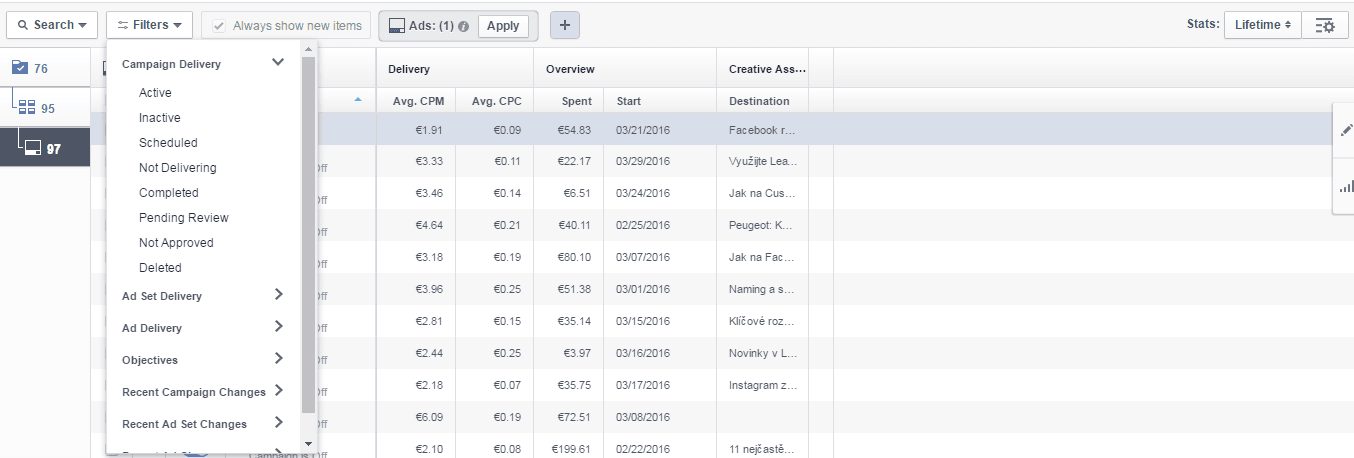Click the Apply button
Screen dimensions: 1354x458
coord(503,25)
